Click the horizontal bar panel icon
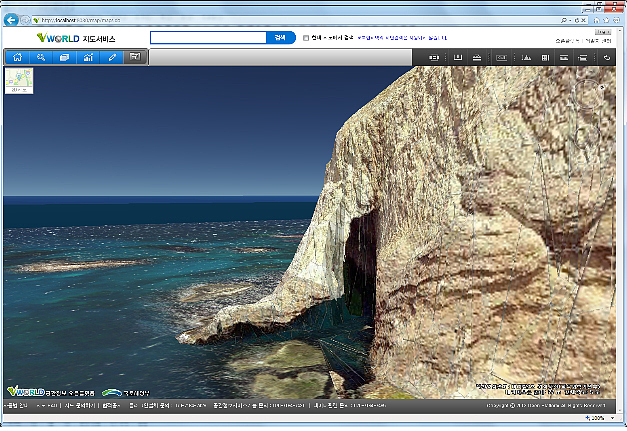Image resolution: width=627 pixels, height=431 pixels. point(564,58)
